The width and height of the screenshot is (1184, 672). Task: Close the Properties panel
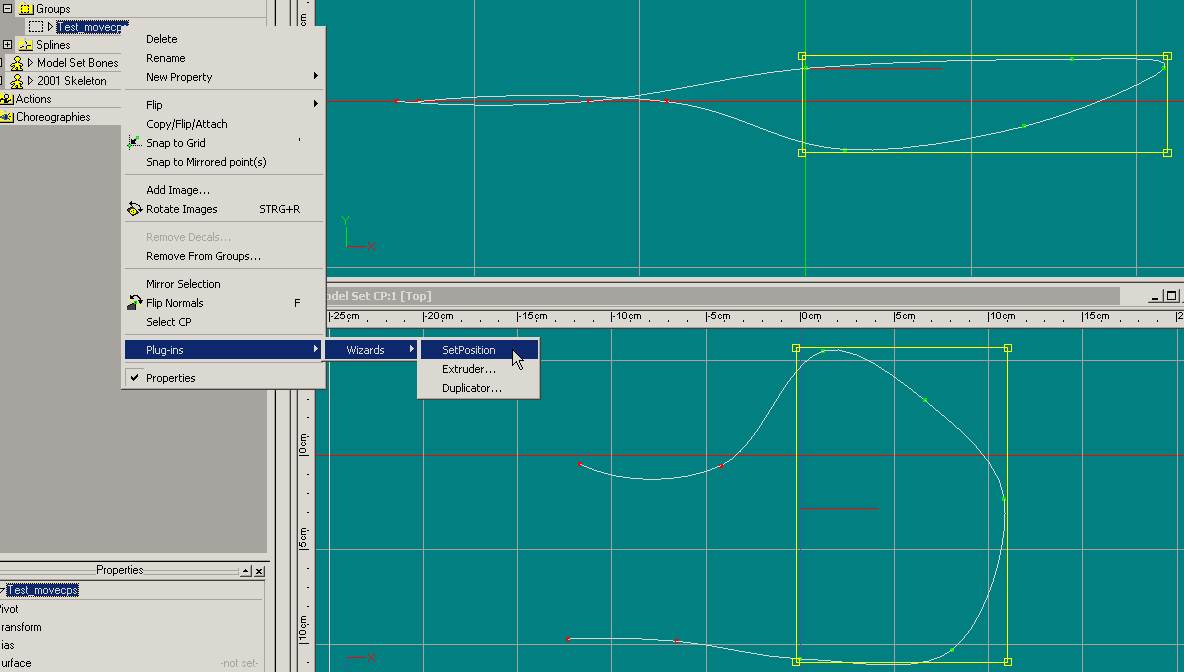[x=259, y=571]
